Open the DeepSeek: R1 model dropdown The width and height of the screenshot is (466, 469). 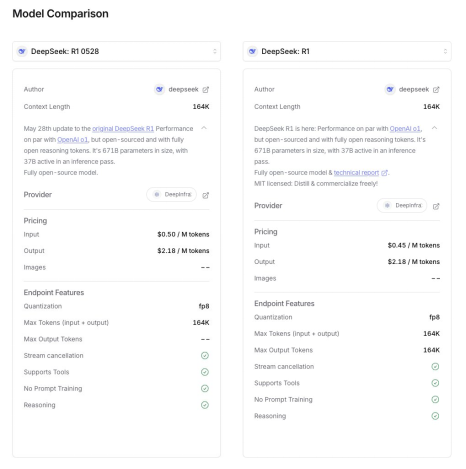coord(347,51)
